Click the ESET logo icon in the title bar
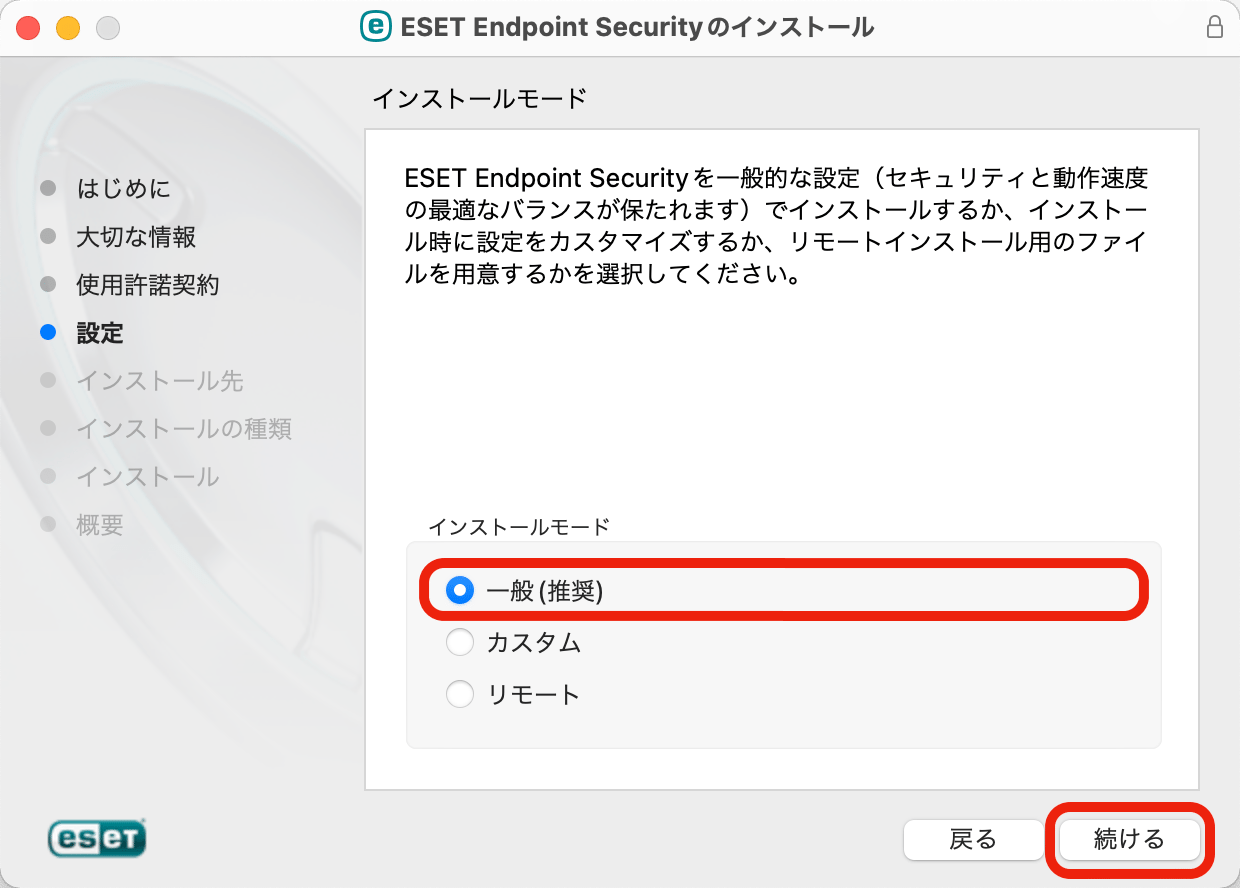1240x888 pixels. pyautogui.click(x=375, y=27)
